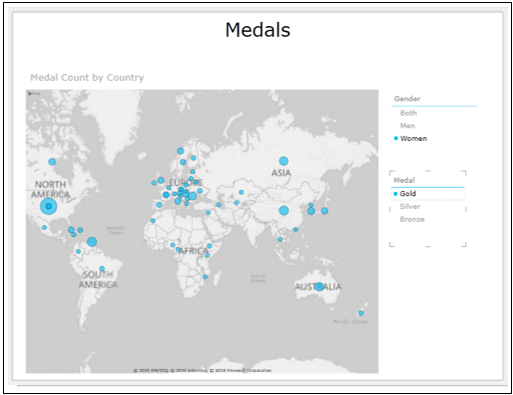
Task: Click the large bubble over Venezuela
Action: [x=92, y=242]
